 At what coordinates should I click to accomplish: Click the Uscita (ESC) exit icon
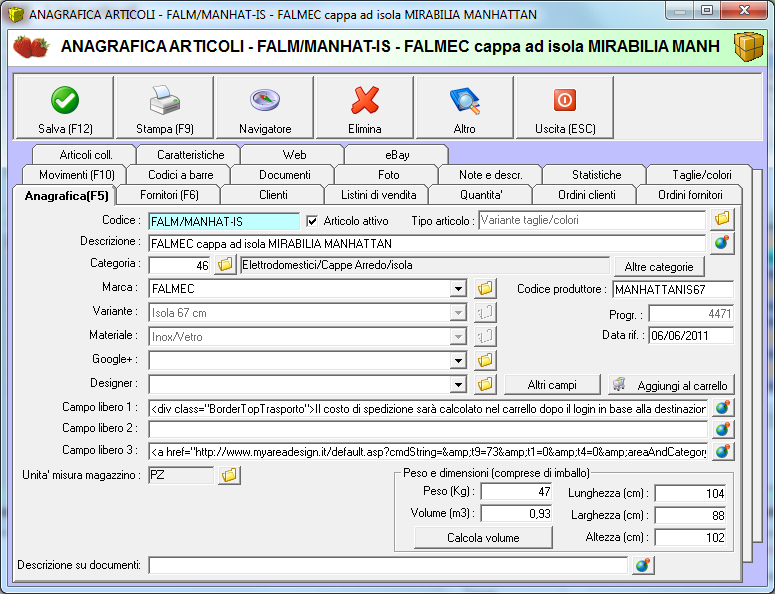click(564, 101)
